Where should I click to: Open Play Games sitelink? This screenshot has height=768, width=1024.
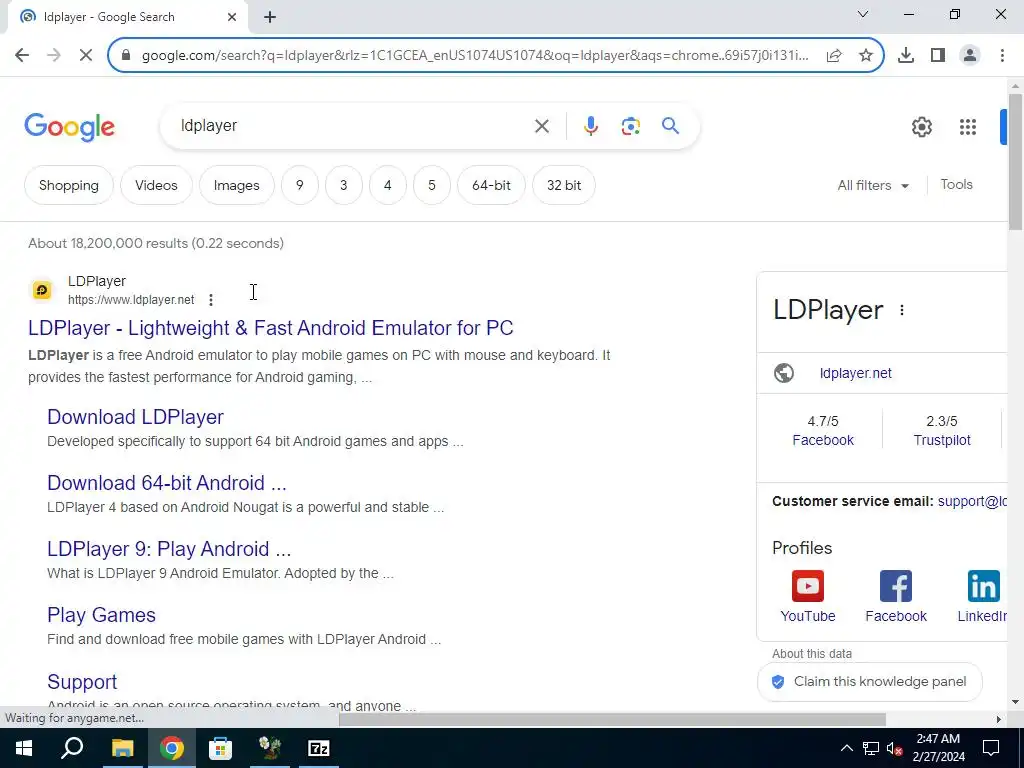pos(101,615)
